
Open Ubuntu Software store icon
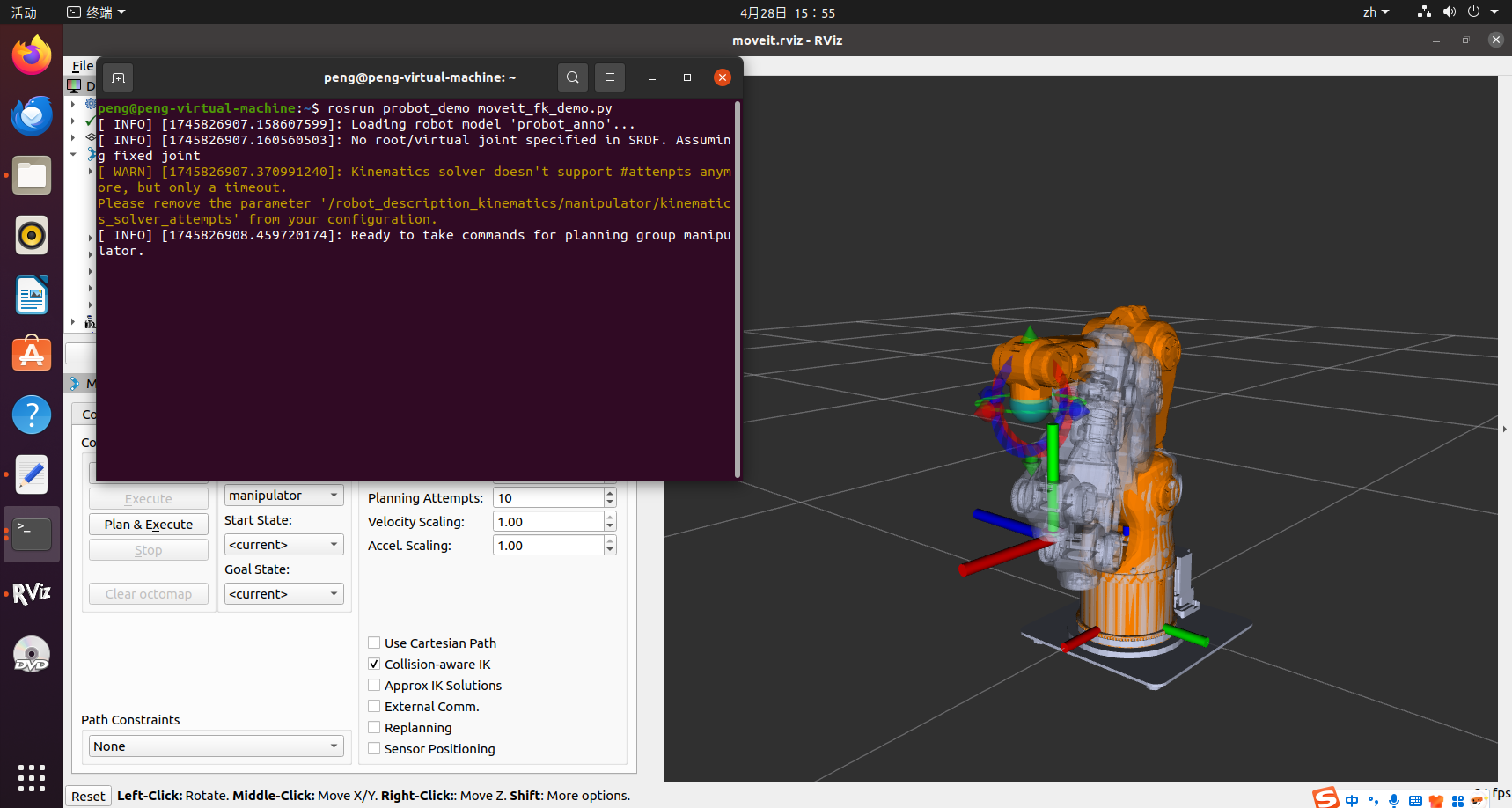[x=32, y=355]
